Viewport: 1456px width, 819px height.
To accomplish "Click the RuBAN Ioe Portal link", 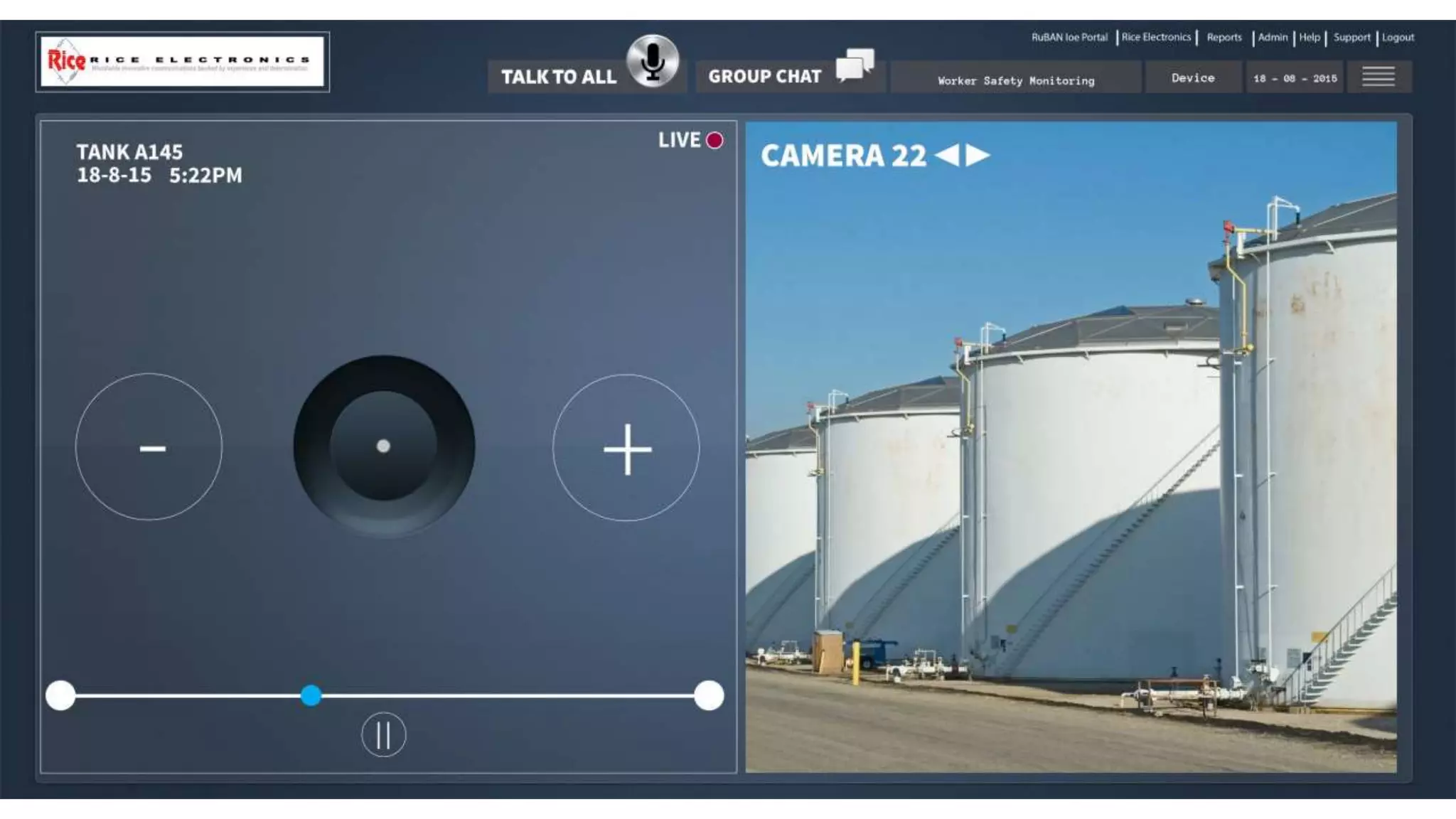I will (x=1069, y=37).
